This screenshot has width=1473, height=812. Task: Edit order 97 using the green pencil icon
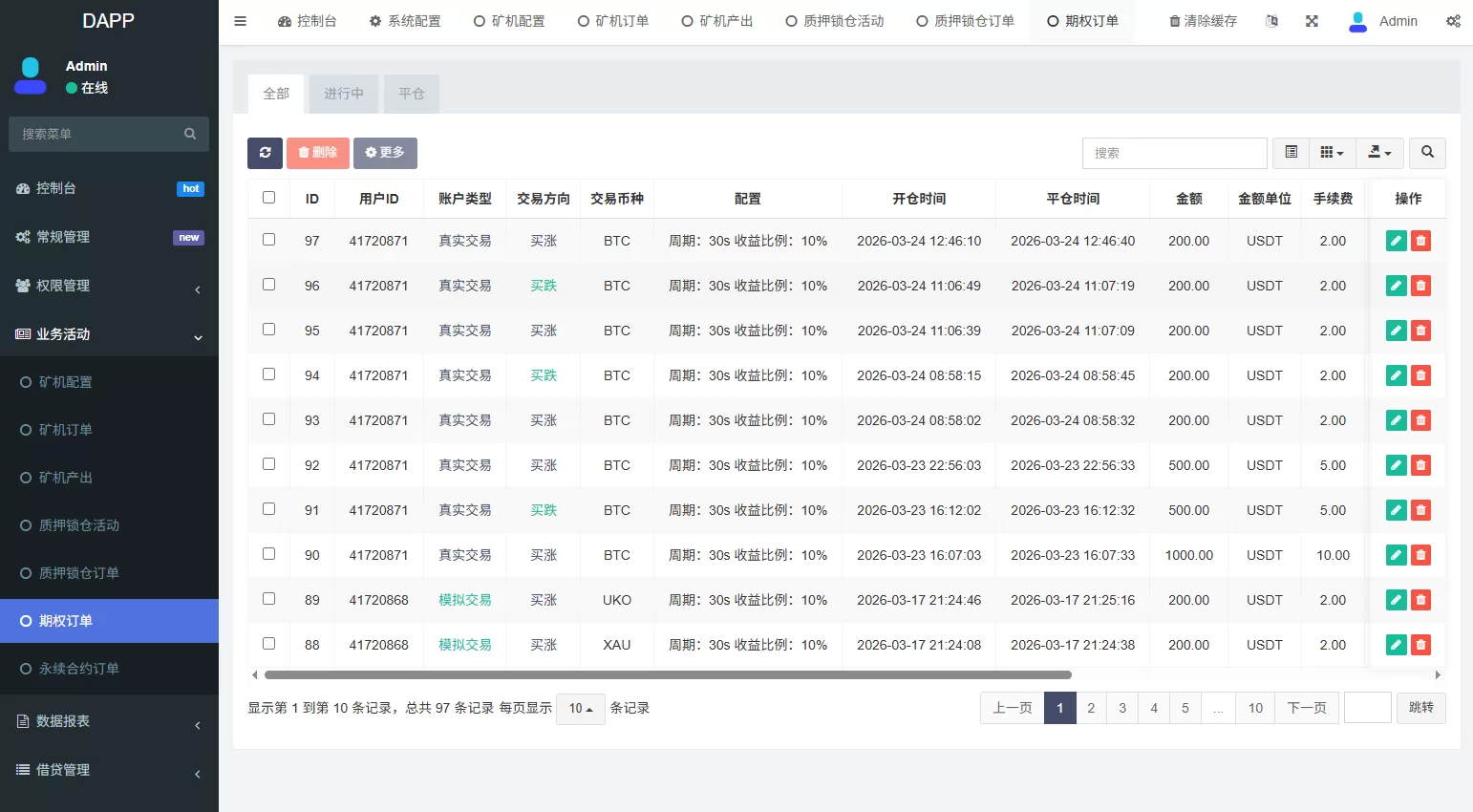point(1396,240)
